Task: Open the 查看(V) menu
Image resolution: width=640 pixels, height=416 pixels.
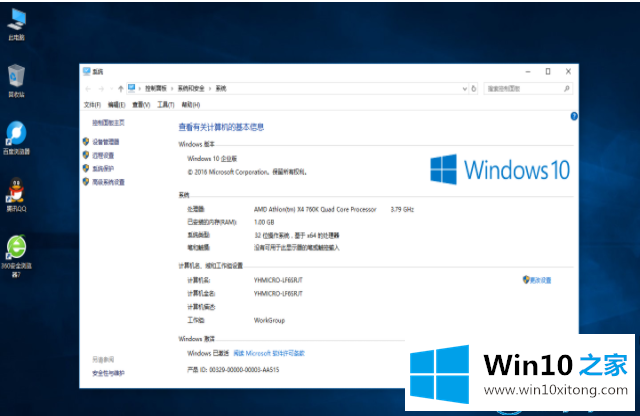Action: [141, 105]
